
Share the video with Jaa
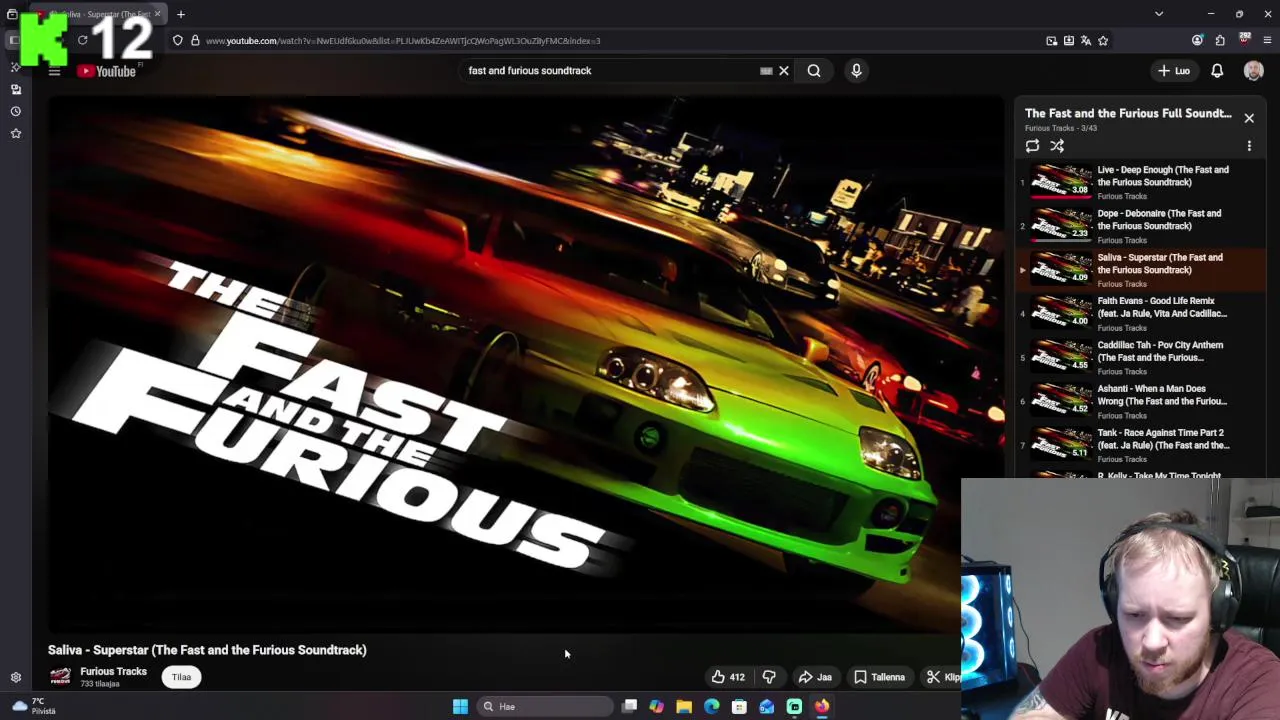(815, 677)
